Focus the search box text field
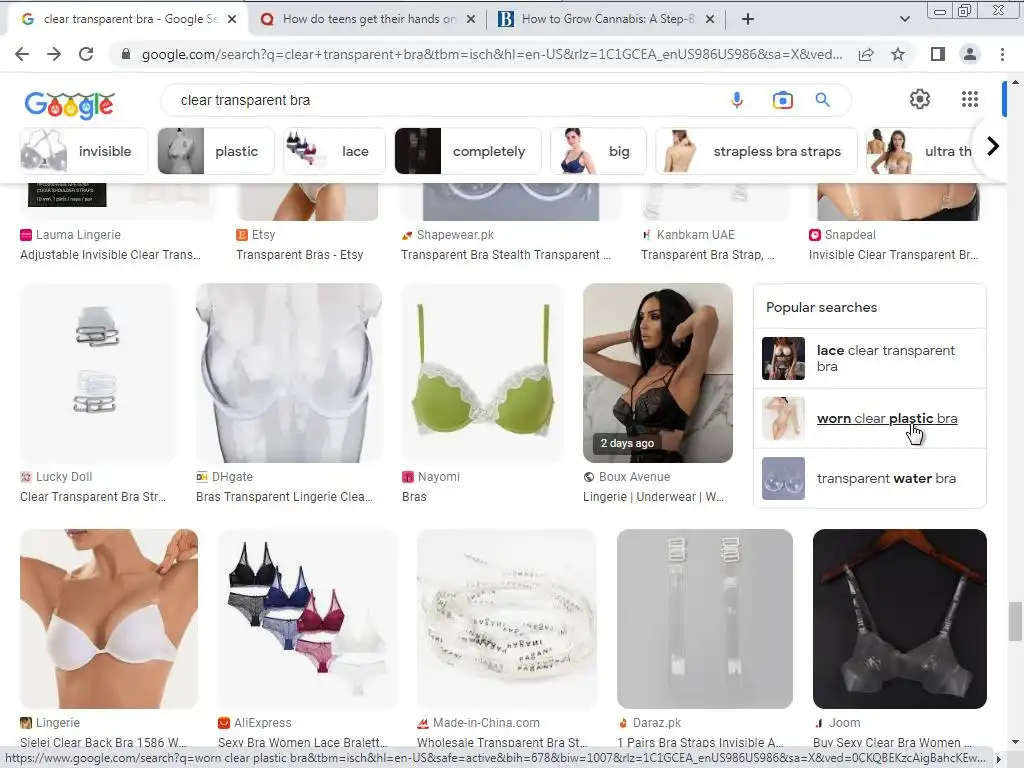The height and width of the screenshot is (768, 1024). tap(444, 100)
